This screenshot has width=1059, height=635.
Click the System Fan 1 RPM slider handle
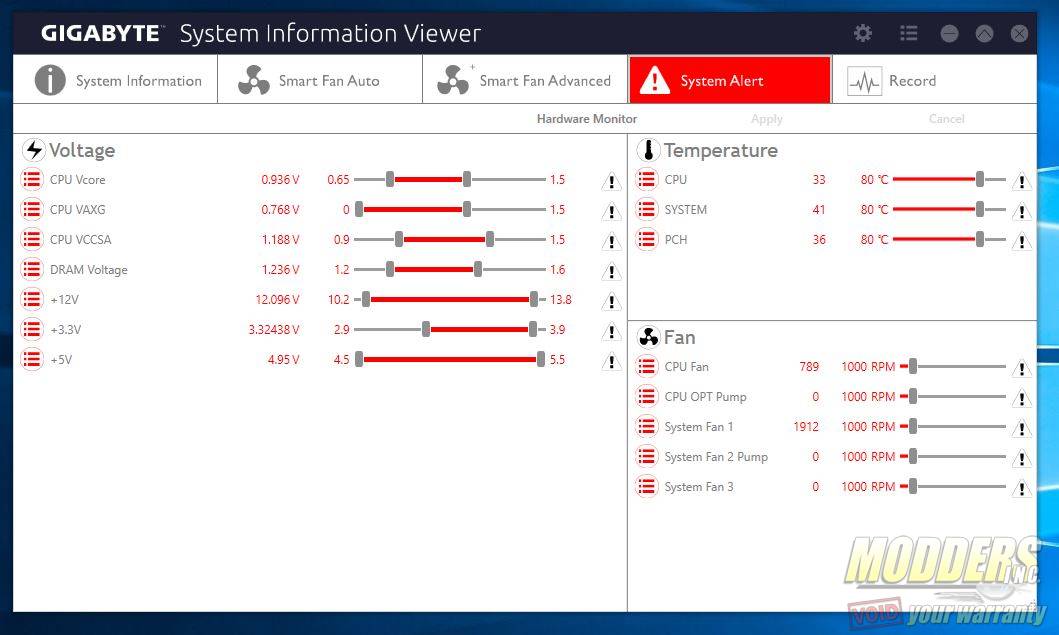pos(913,426)
